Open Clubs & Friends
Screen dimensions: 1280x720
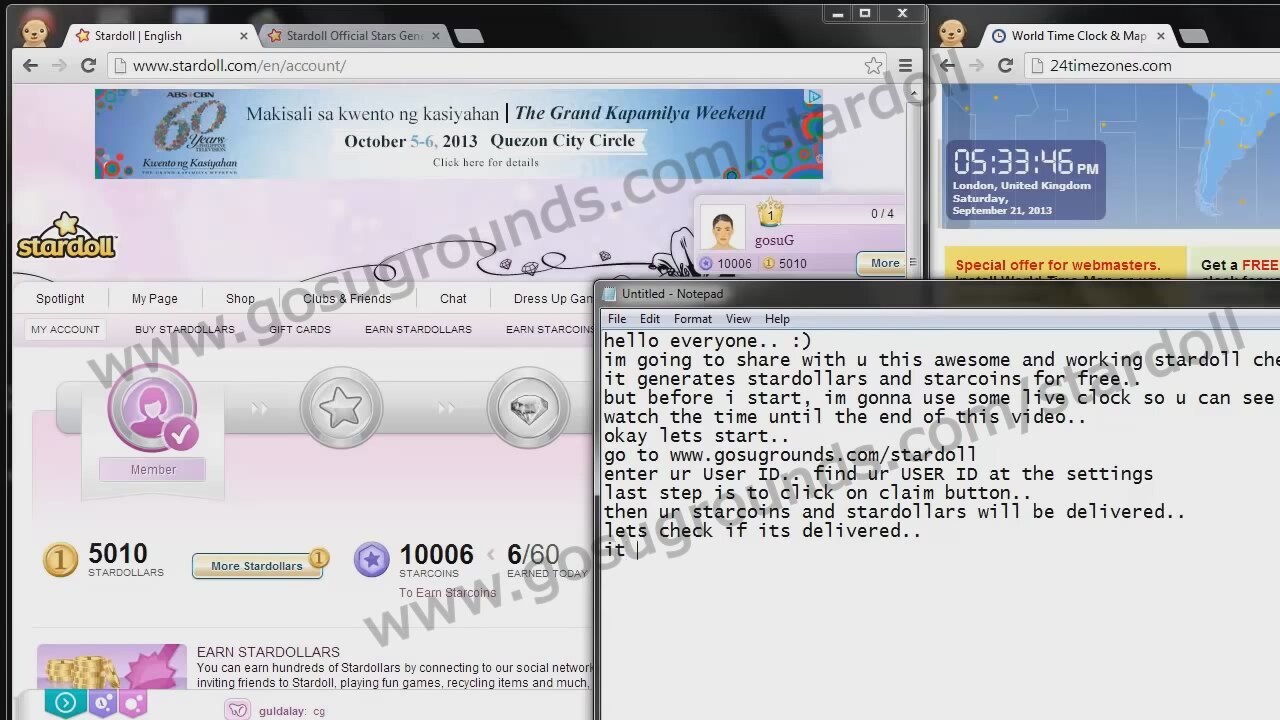(347, 299)
